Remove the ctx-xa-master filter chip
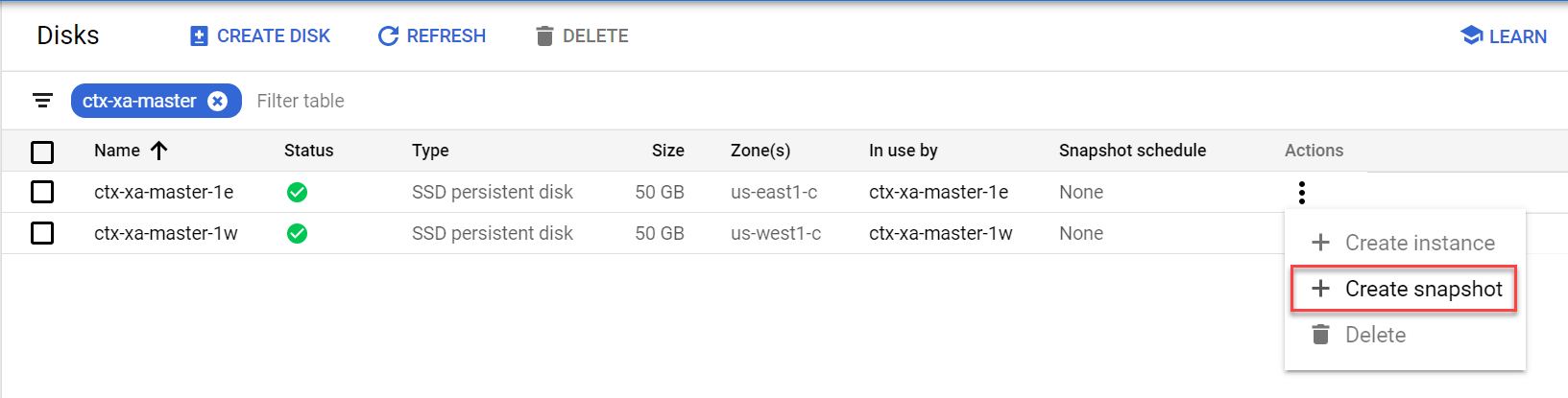Viewport: 1568px width, 398px height. pyautogui.click(x=218, y=101)
